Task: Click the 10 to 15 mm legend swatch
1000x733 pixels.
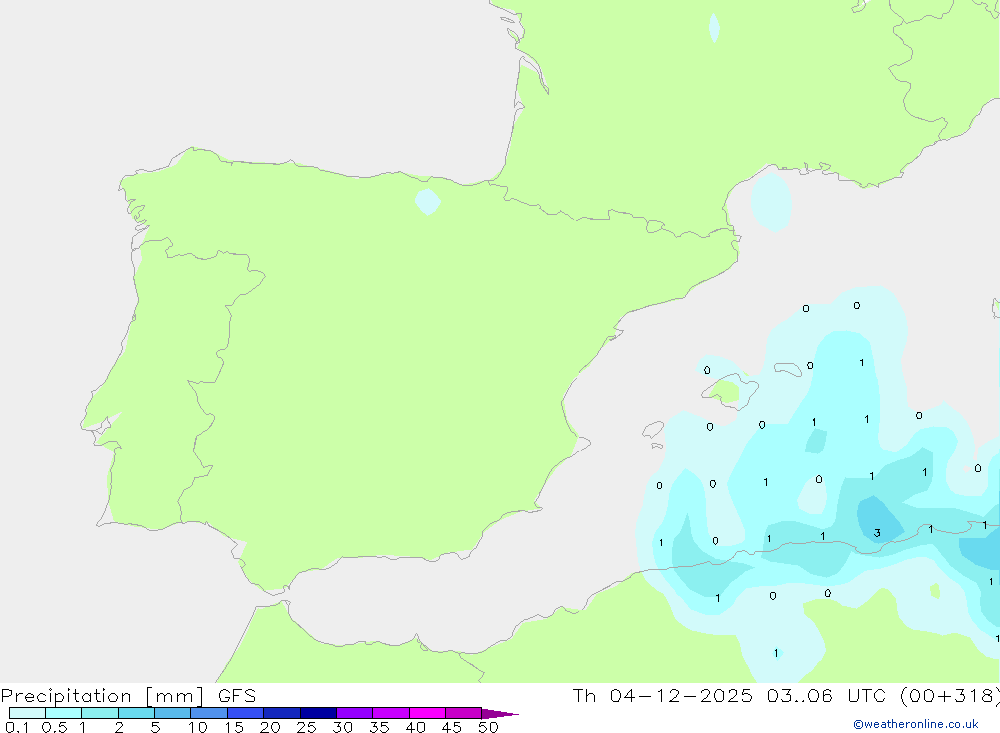Action: [209, 713]
